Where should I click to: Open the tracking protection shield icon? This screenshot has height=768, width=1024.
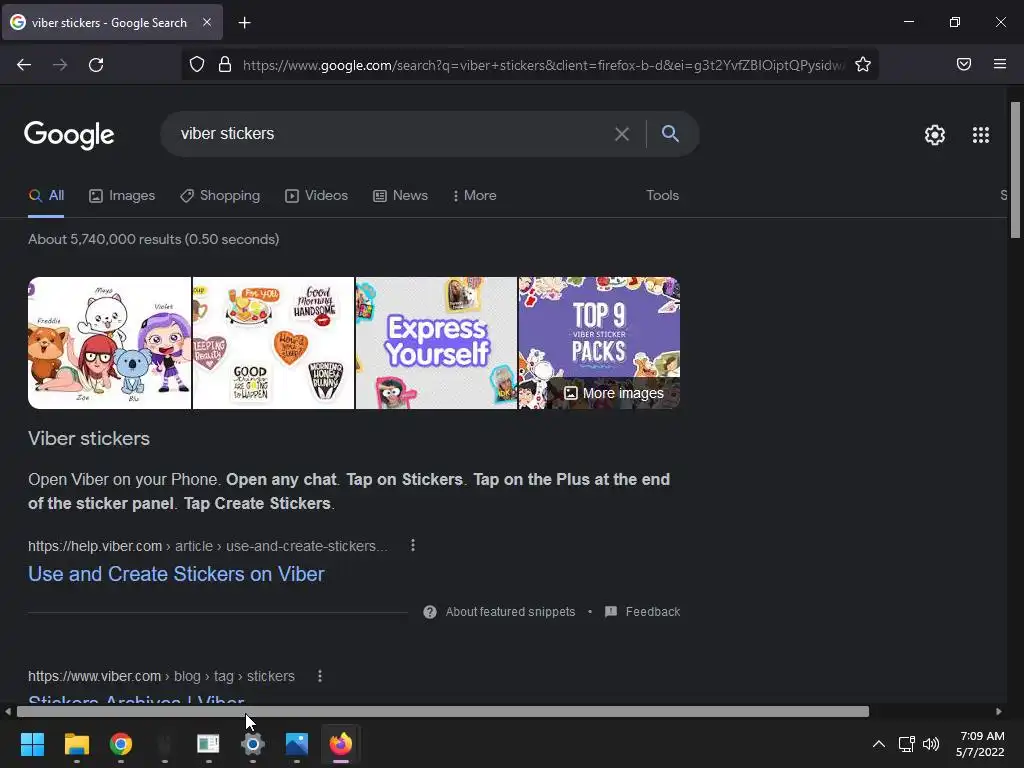tap(197, 64)
